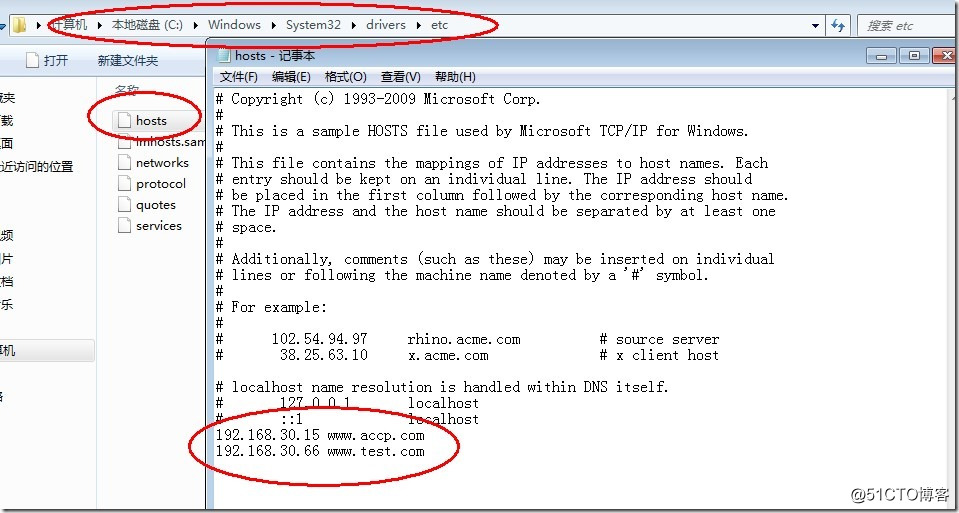Expand the arrow after drivers in path
Viewport: 959px width, 513px height.
click(418, 26)
